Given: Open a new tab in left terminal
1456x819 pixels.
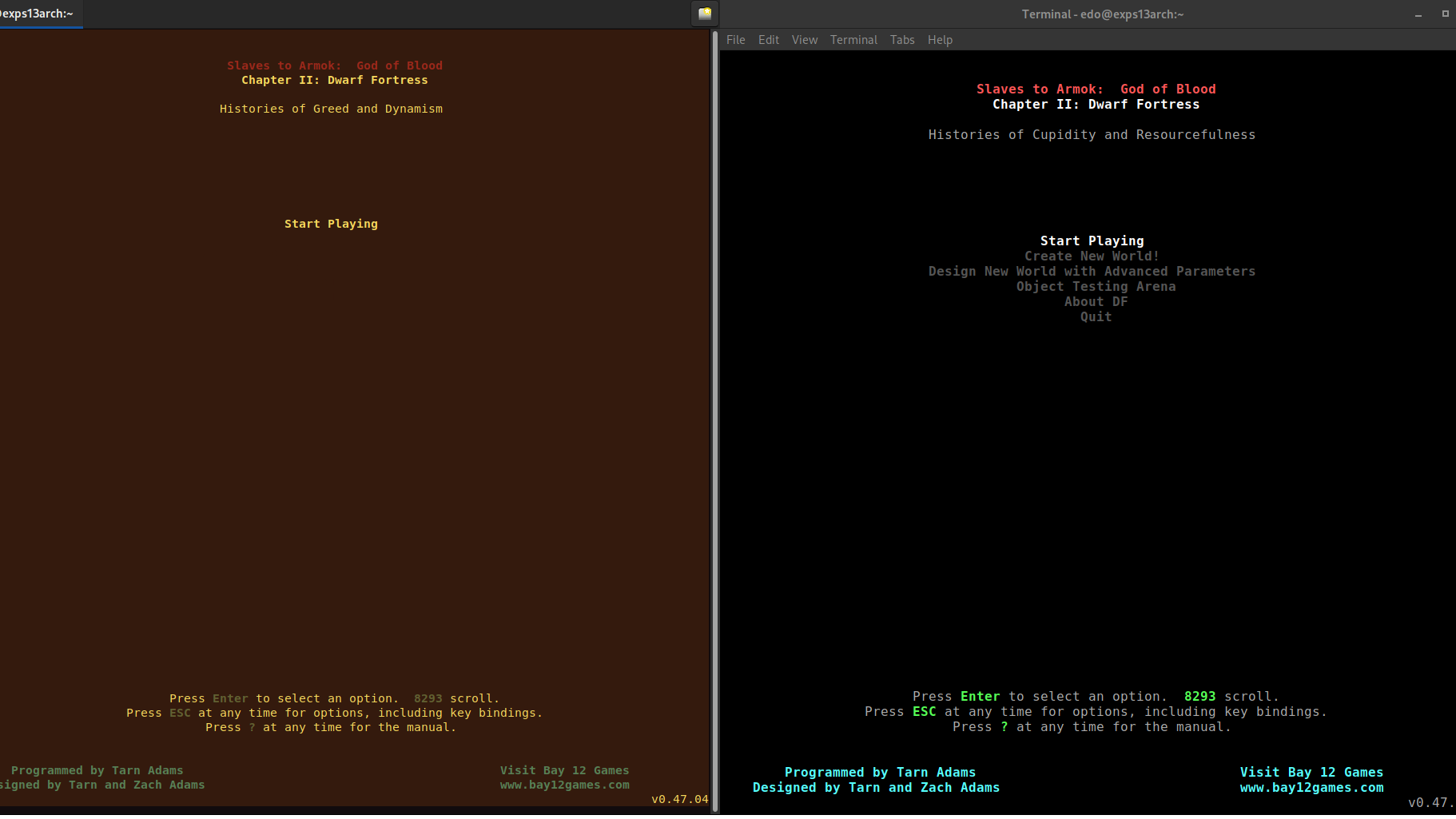Looking at the screenshot, I should [705, 14].
